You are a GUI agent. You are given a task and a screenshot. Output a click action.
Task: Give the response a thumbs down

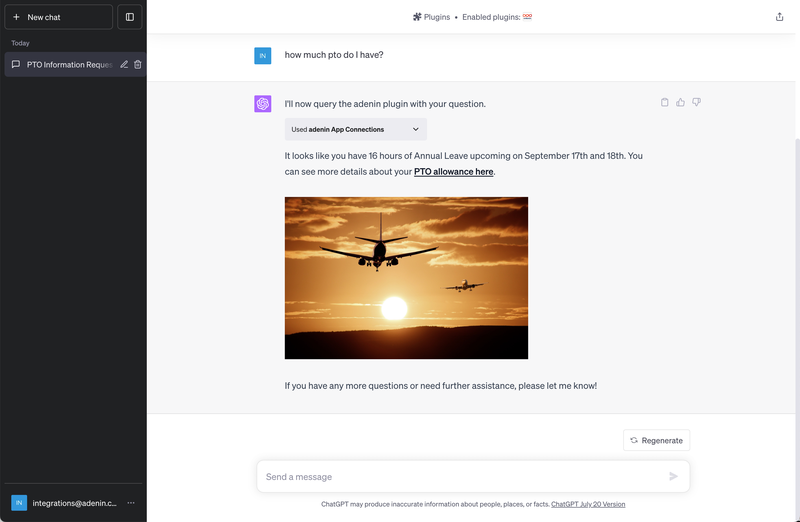click(x=696, y=102)
